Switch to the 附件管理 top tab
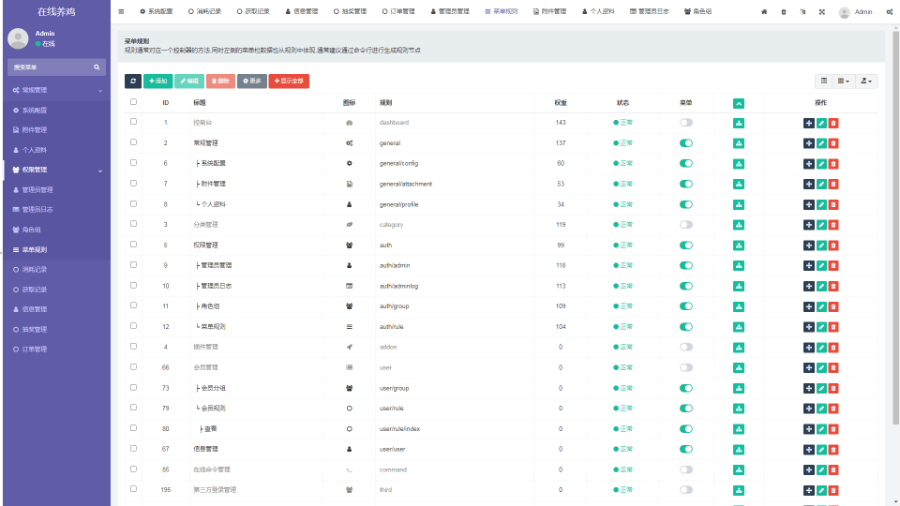Image resolution: width=900 pixels, height=506 pixels. click(550, 12)
